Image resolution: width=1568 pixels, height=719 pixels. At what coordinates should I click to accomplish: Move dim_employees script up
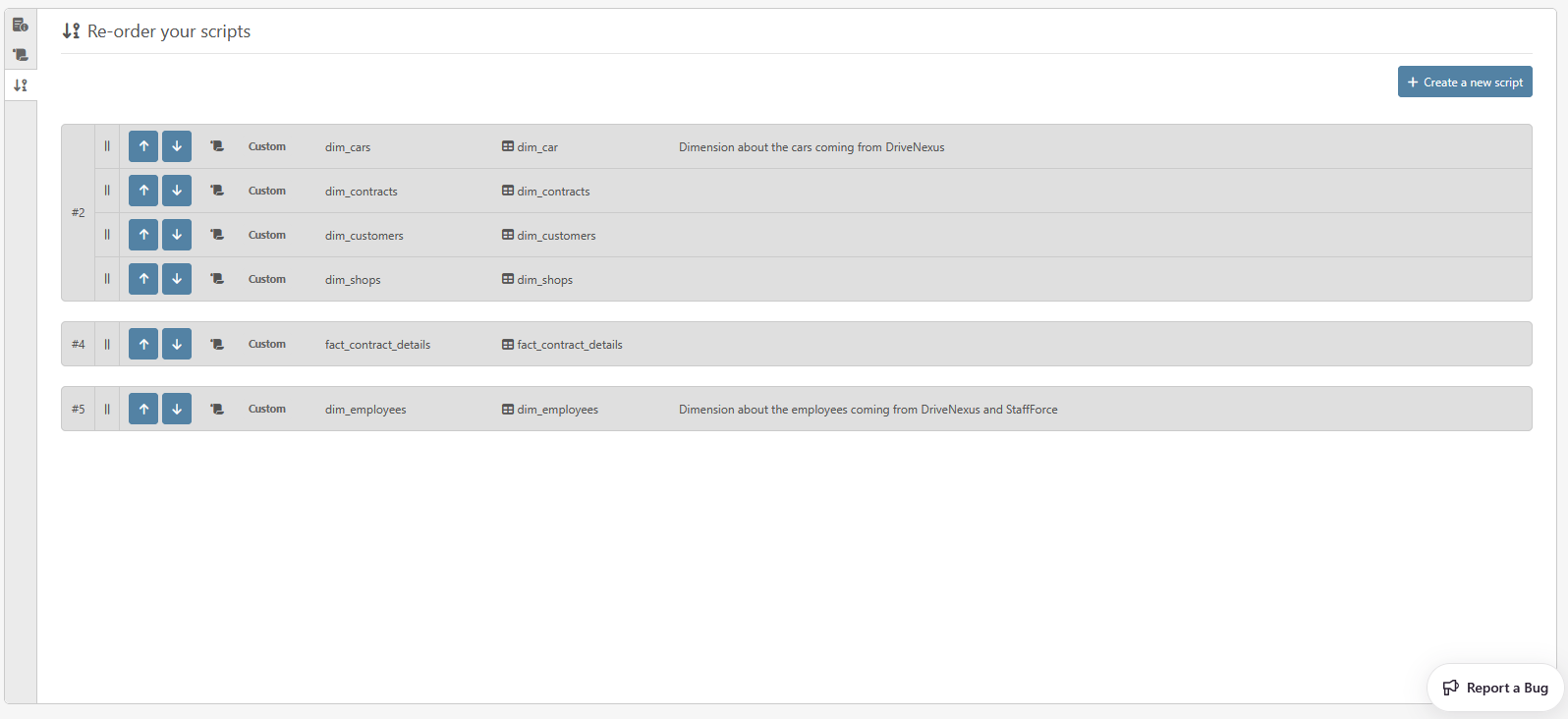pyautogui.click(x=143, y=409)
